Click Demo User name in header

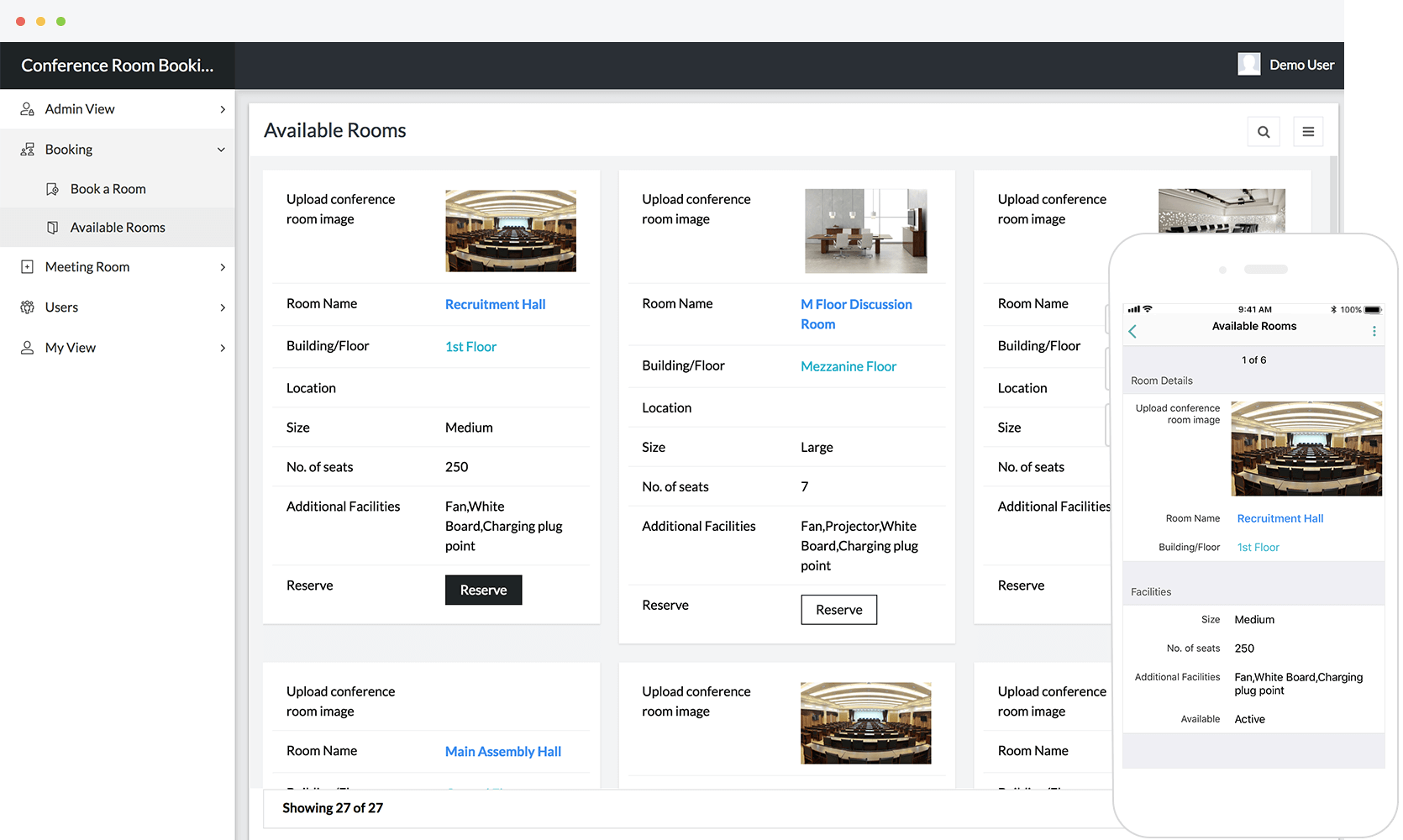1301,65
